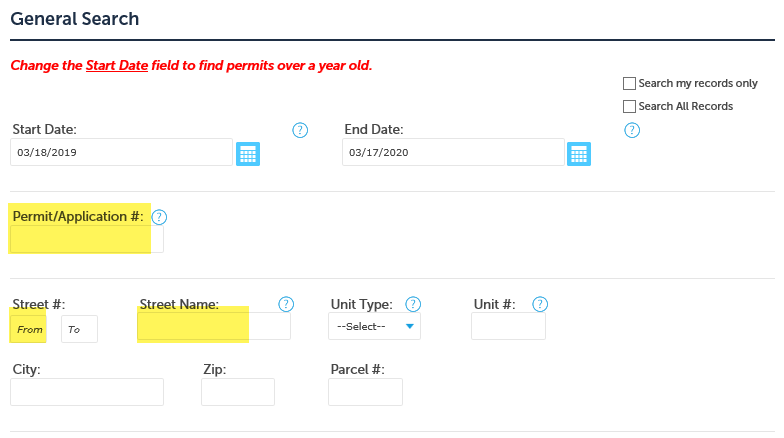Screen dimensions: 784x438
Task: Click the Start Date text field
Action: pyautogui.click(x=121, y=153)
